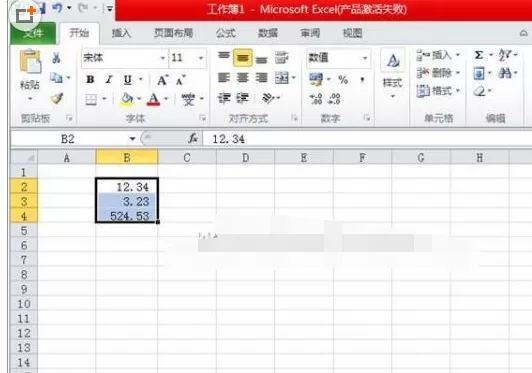Open the File (文件) tab
532x373 pixels.
click(x=33, y=33)
